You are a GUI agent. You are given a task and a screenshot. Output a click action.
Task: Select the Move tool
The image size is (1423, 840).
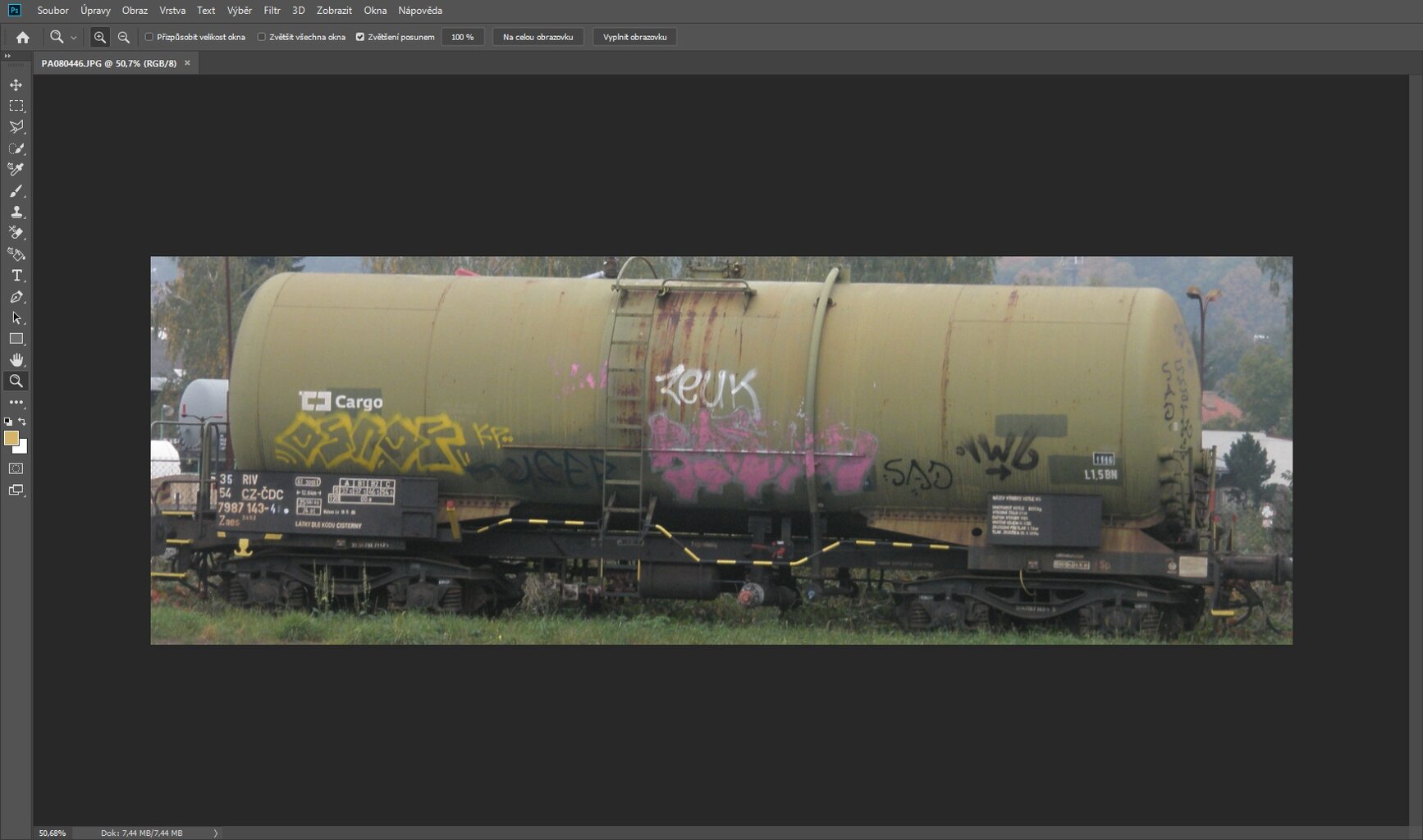click(16, 85)
